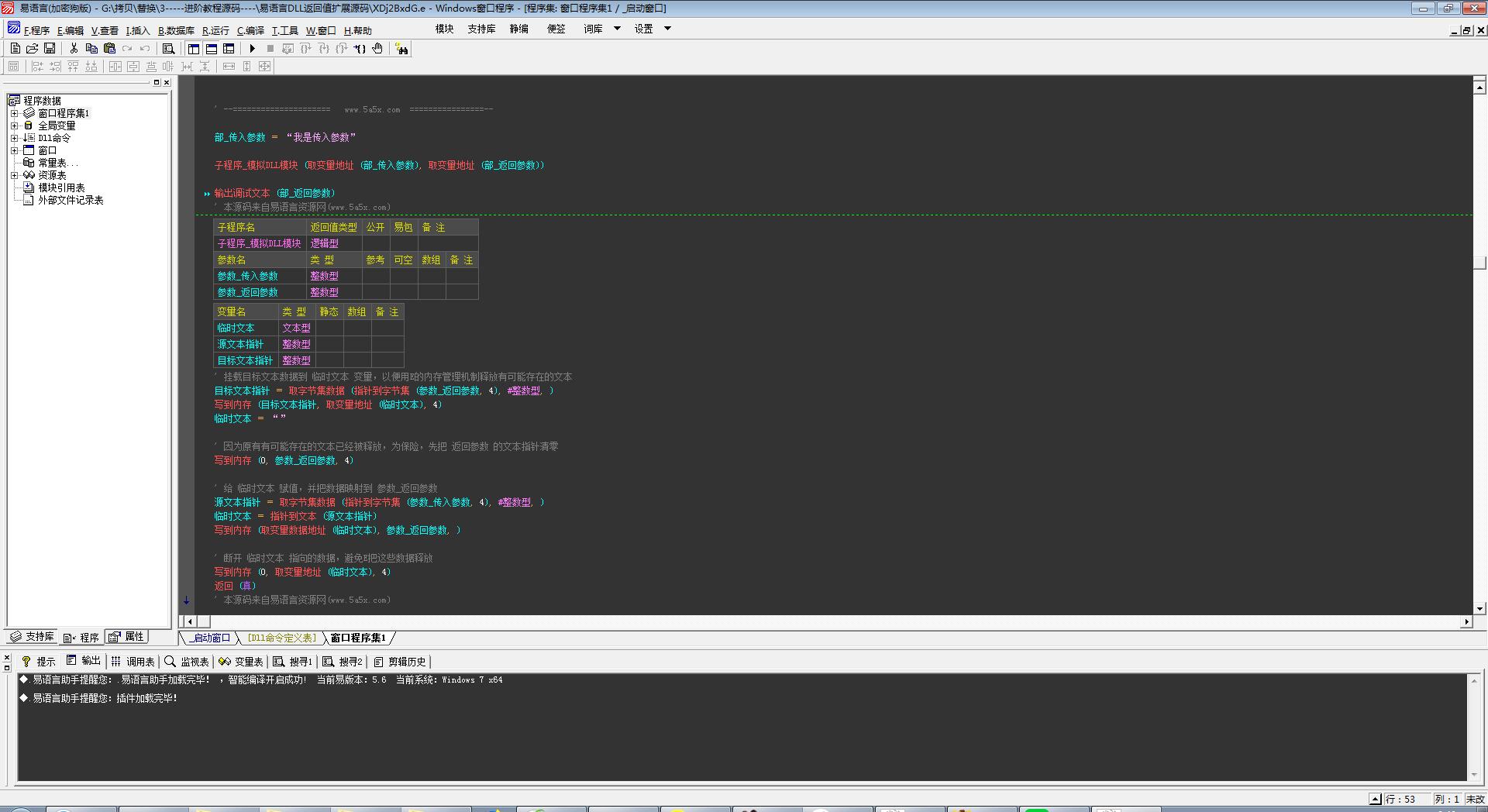1488x812 pixels.
Task: Expand the 窗口 tree node
Action: 14,150
